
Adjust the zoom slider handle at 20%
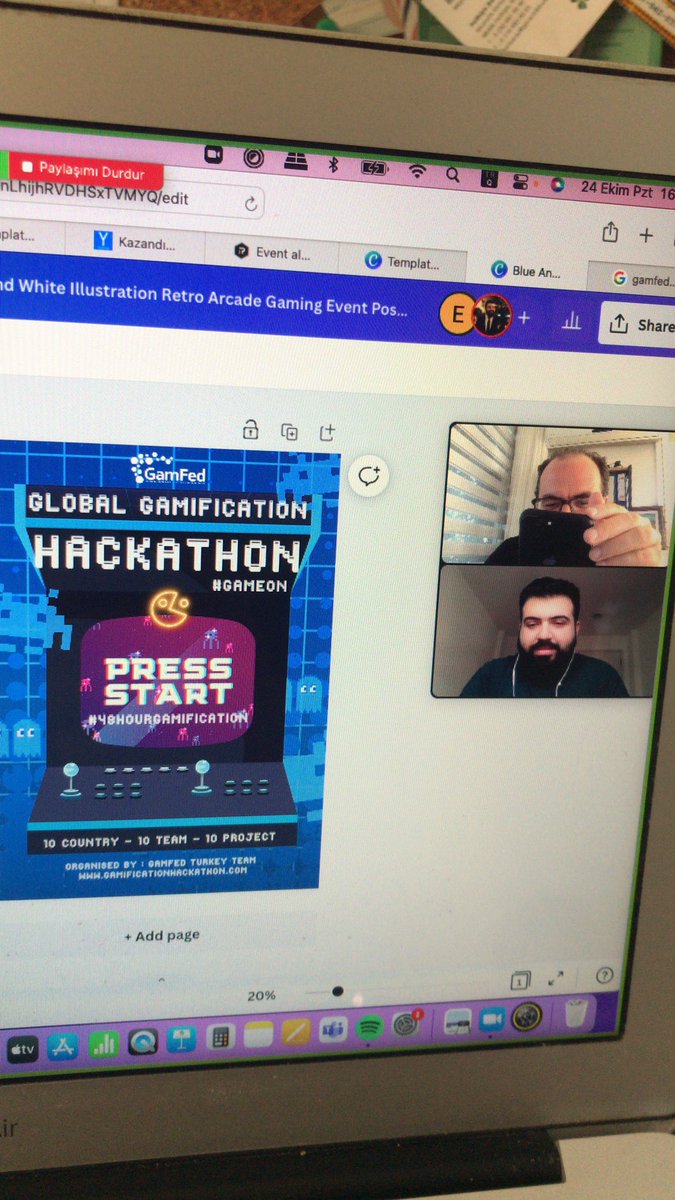click(337, 991)
